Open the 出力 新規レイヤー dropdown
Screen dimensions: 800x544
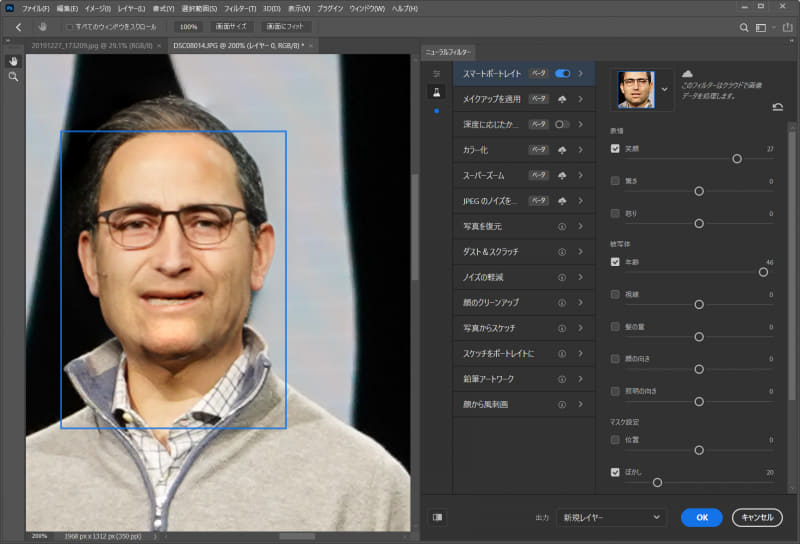coord(610,517)
